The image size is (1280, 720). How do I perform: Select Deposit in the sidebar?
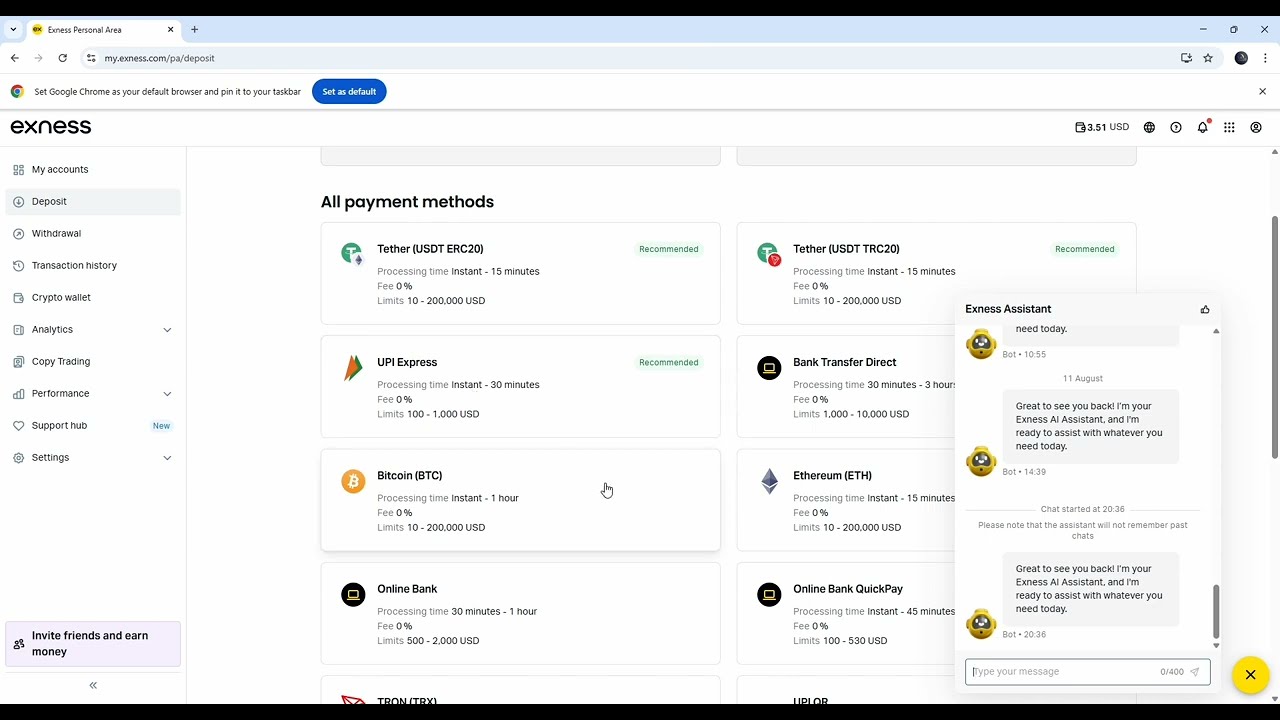pyautogui.click(x=93, y=202)
